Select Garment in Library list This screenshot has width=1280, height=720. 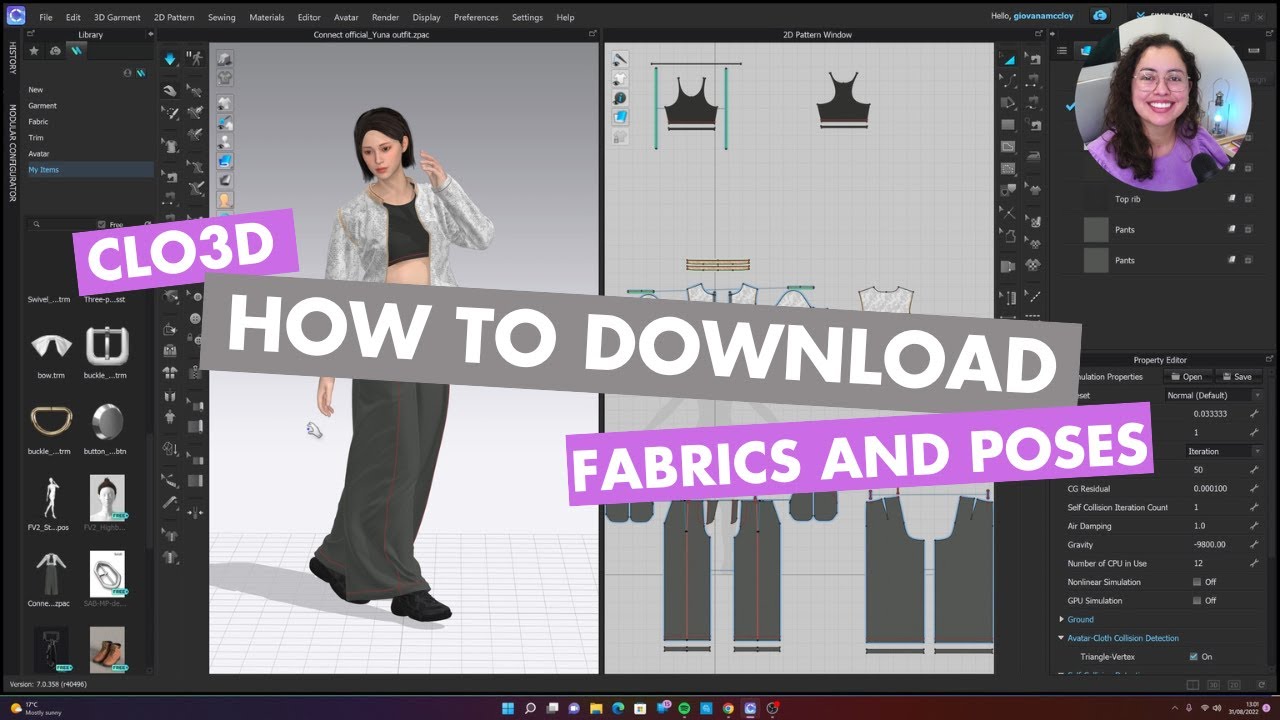coord(42,106)
